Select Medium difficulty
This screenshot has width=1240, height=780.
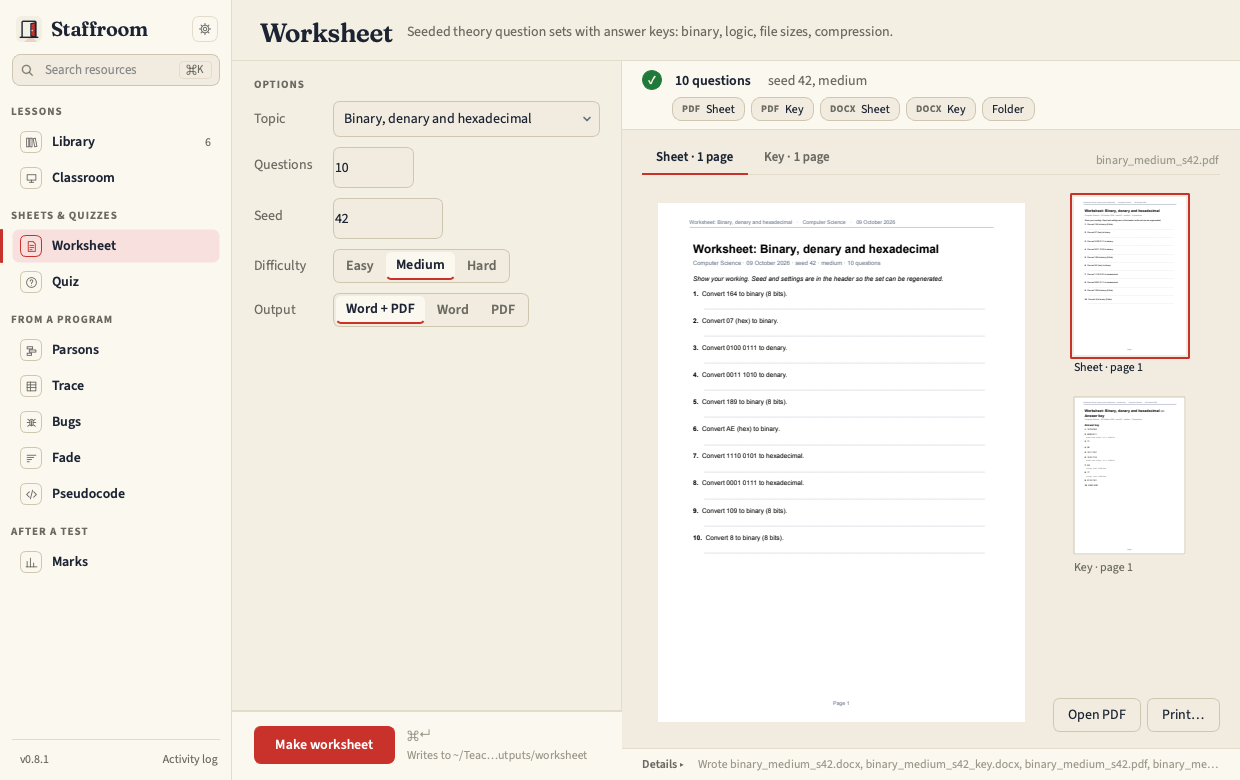click(420, 265)
